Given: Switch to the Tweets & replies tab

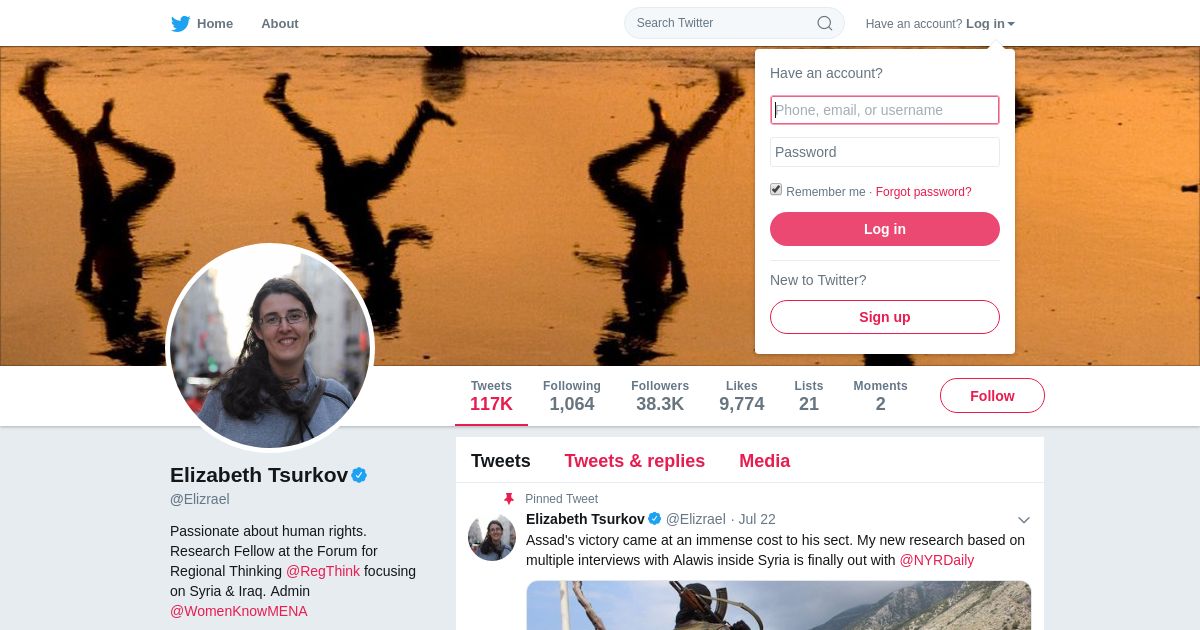Looking at the screenshot, I should 635,461.
